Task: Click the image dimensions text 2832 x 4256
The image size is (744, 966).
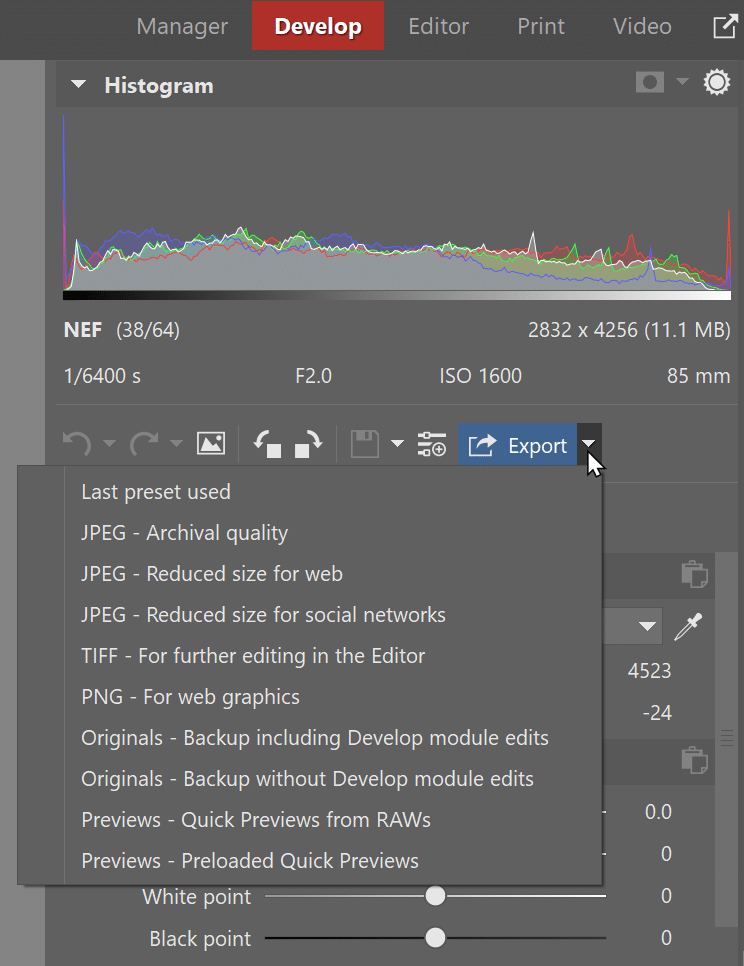Action: 583,330
